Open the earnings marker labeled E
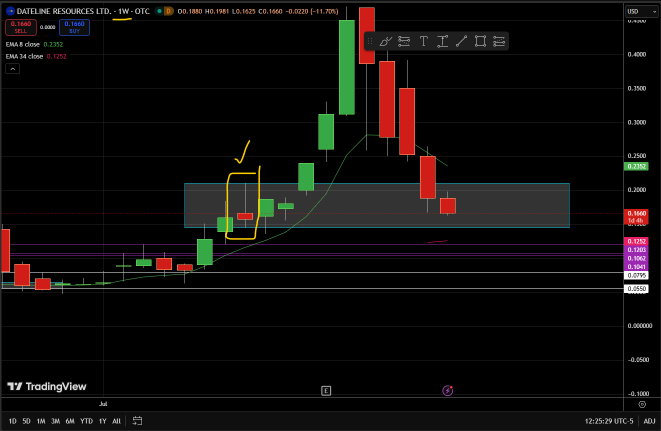This screenshot has height=431, width=661. pos(326,391)
